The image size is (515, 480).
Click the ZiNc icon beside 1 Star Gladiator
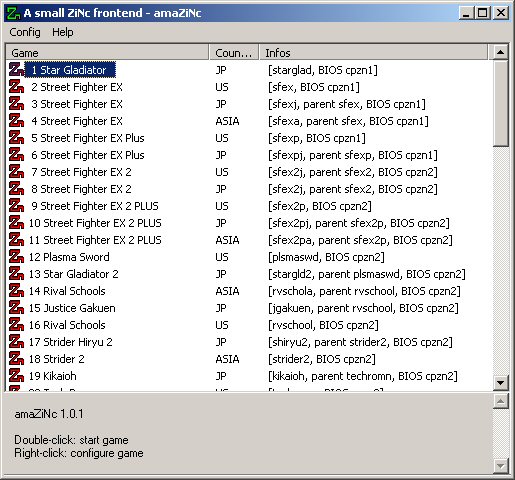(16, 70)
